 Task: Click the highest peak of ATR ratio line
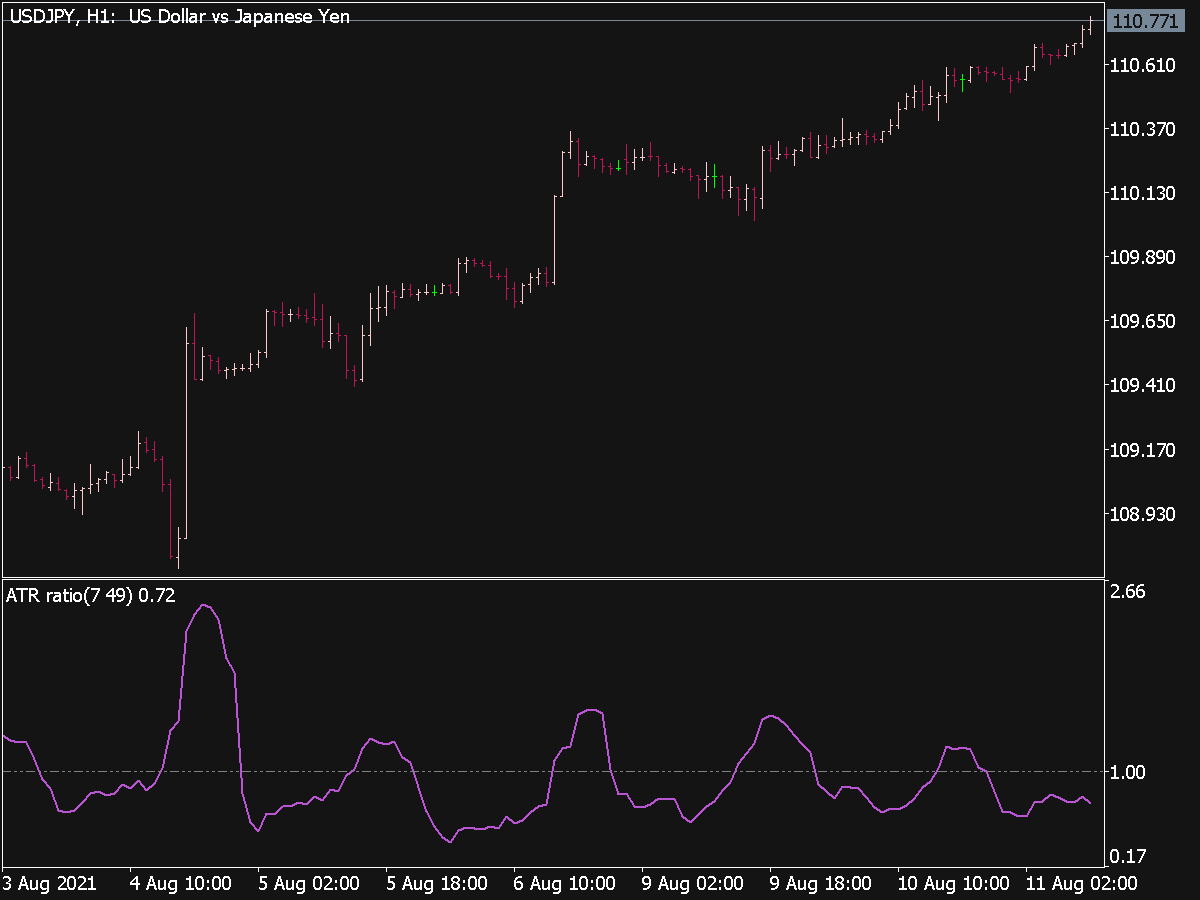pyautogui.click(x=205, y=605)
